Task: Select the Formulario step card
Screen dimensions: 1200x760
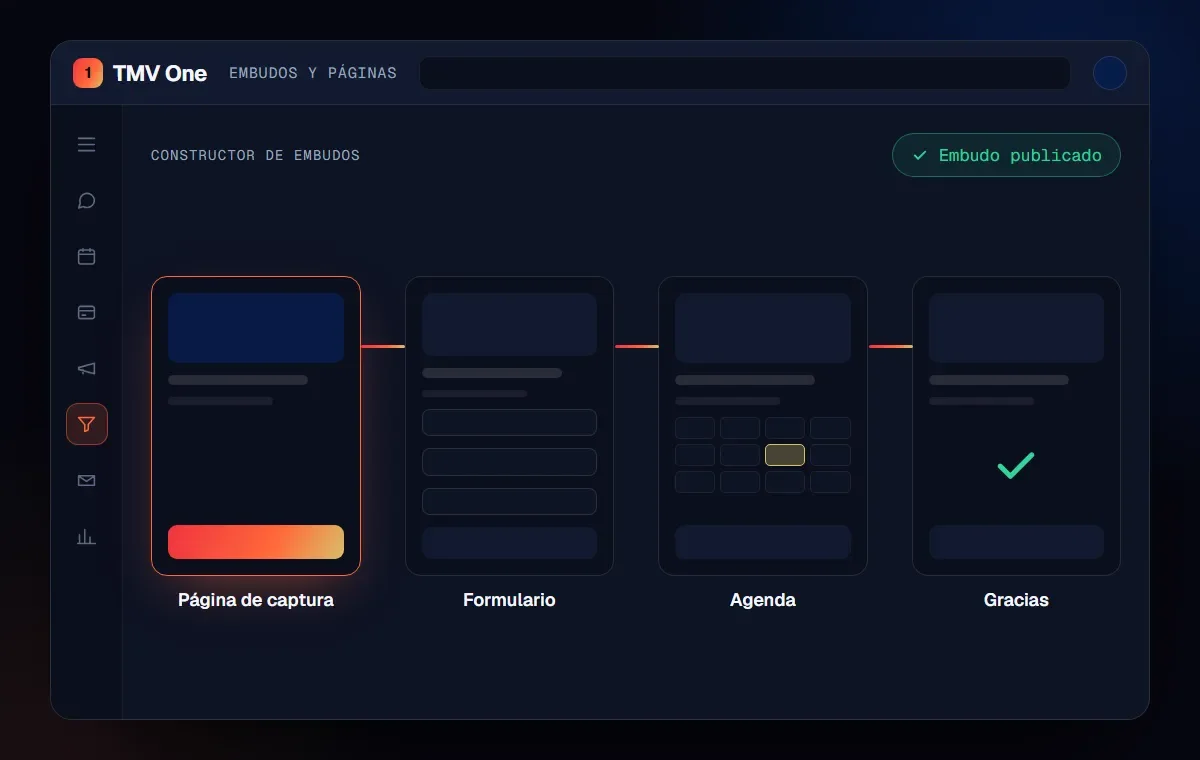Action: 509,426
